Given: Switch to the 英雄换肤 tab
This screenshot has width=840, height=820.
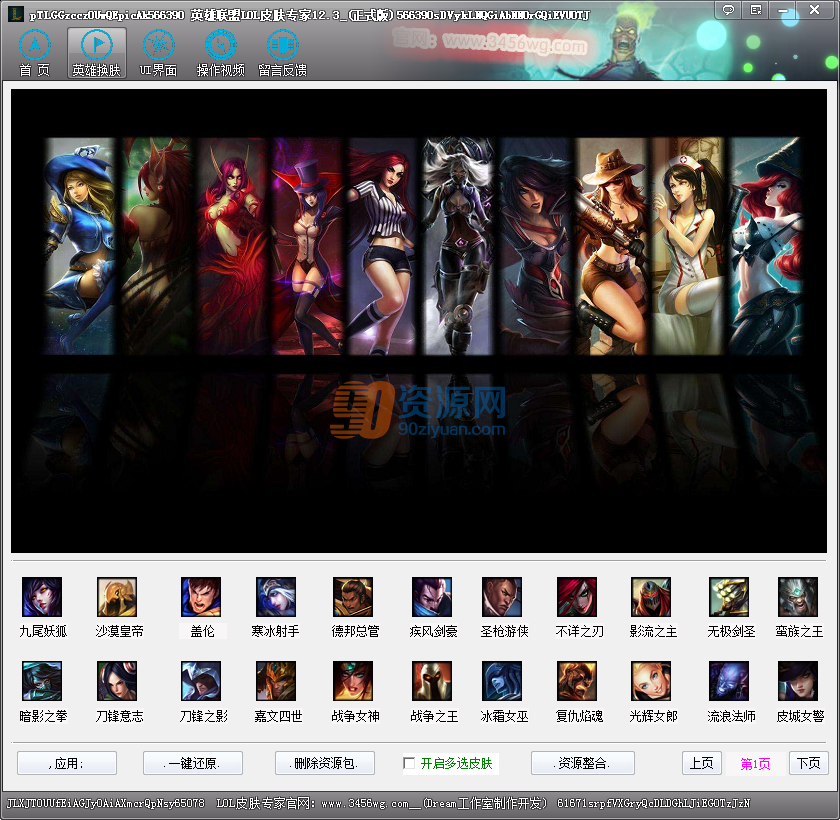Looking at the screenshot, I should (x=96, y=54).
